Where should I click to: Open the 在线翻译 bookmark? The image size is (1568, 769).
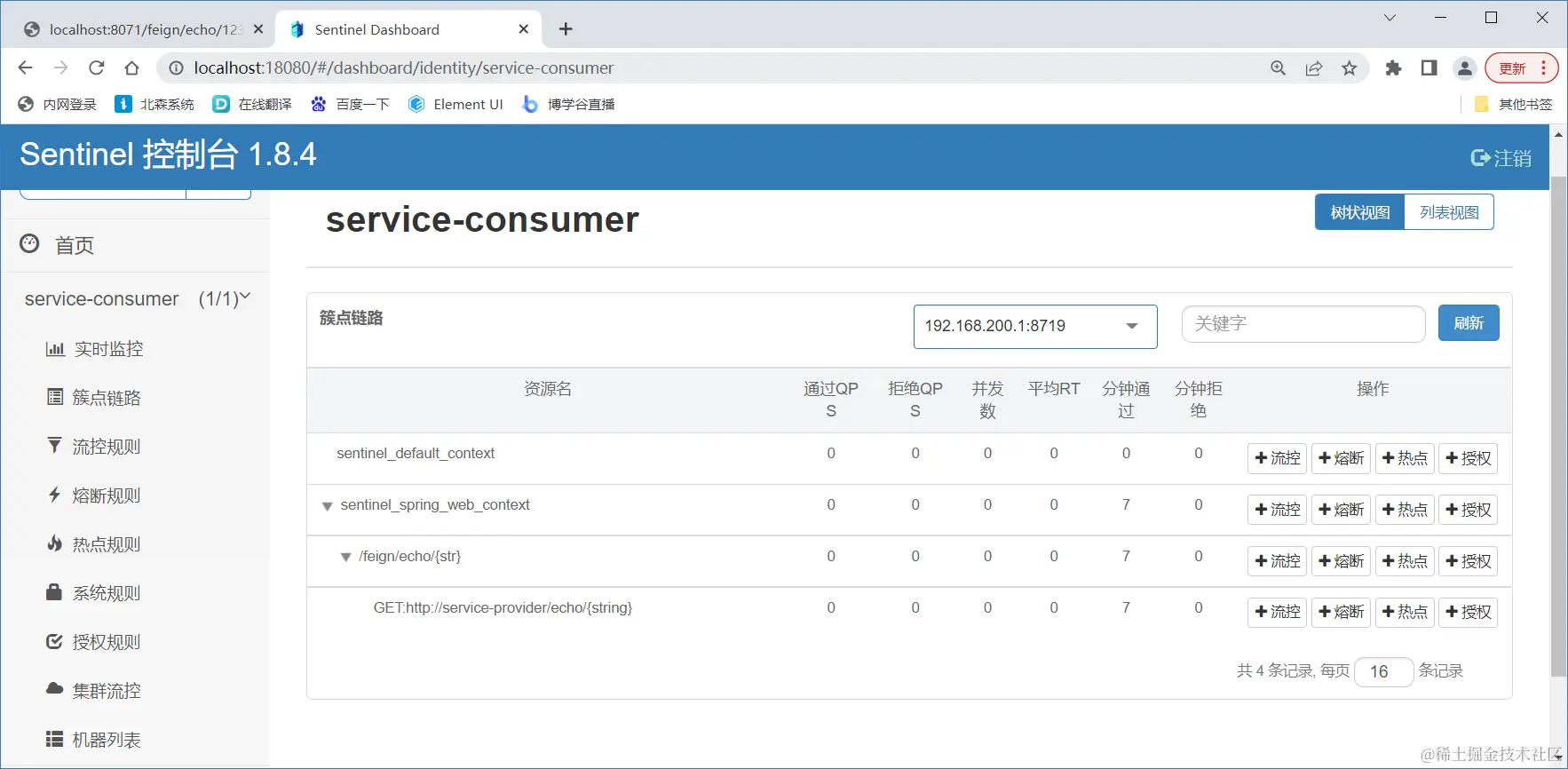(252, 104)
